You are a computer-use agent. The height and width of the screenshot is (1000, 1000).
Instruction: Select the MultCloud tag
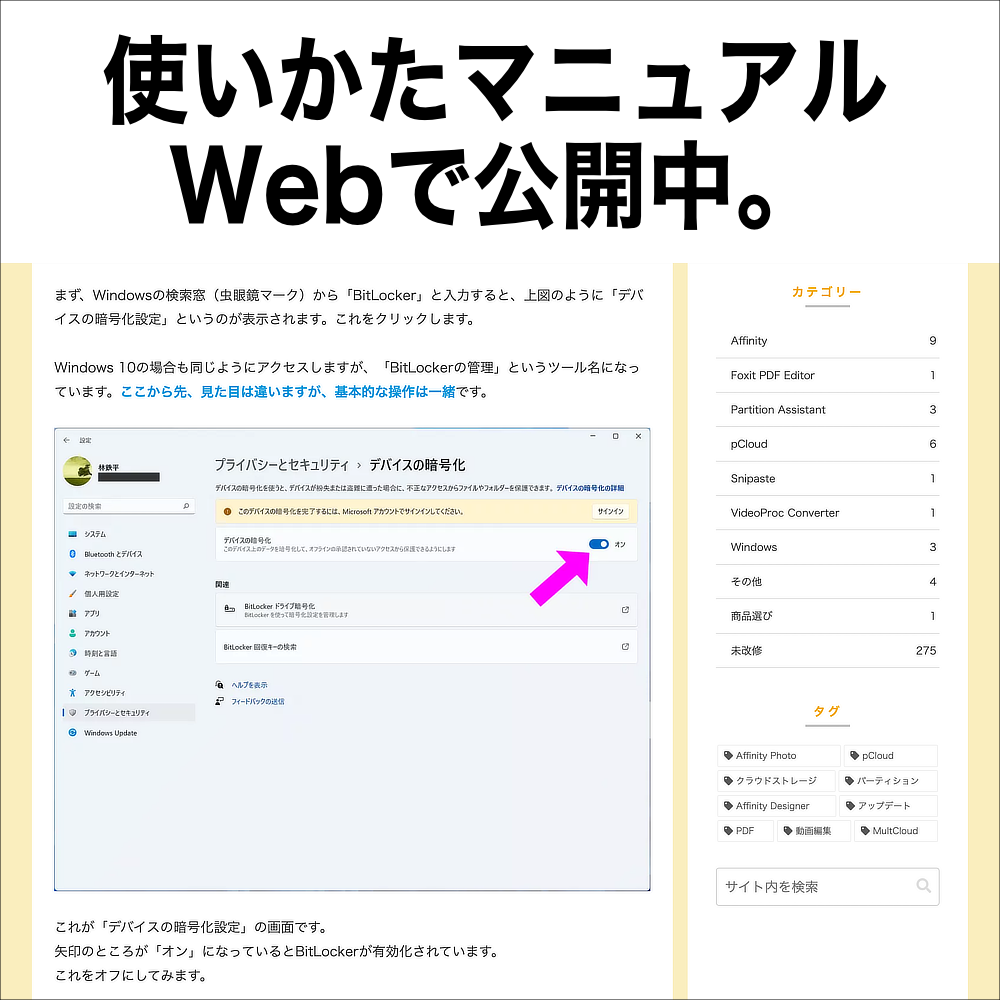coord(894,830)
